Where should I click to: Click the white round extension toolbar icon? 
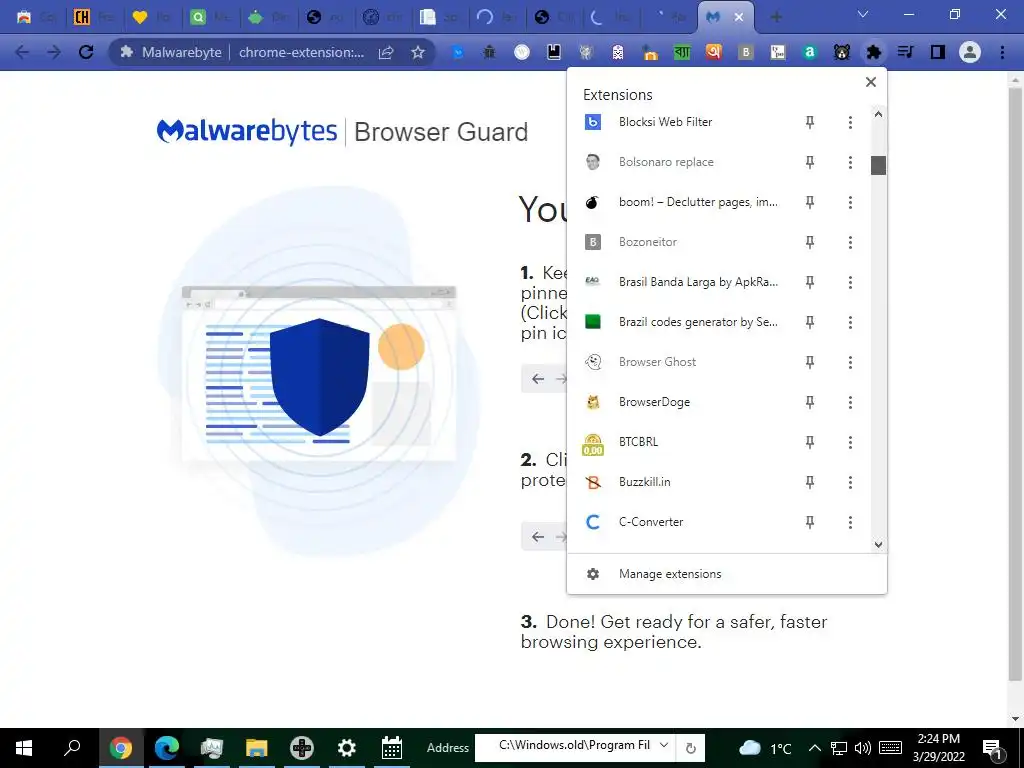(x=521, y=52)
